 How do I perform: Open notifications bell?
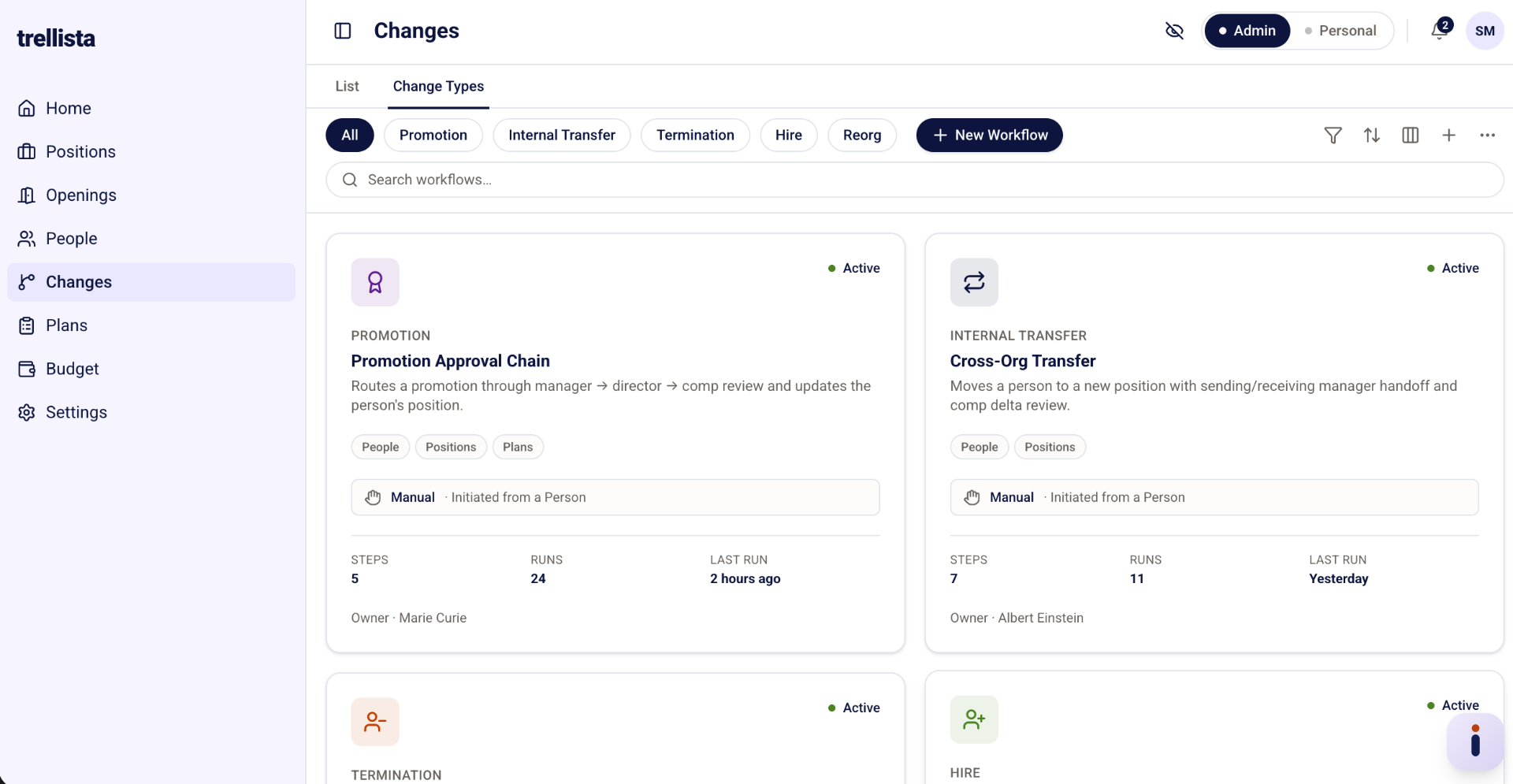(x=1440, y=30)
